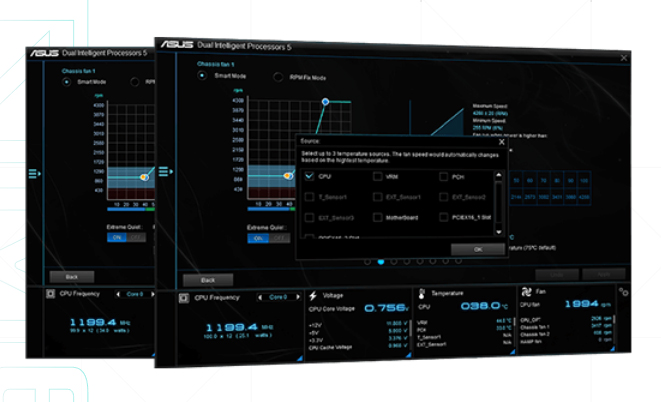Uncheck the CPU temperature source checkbox

coord(309,176)
